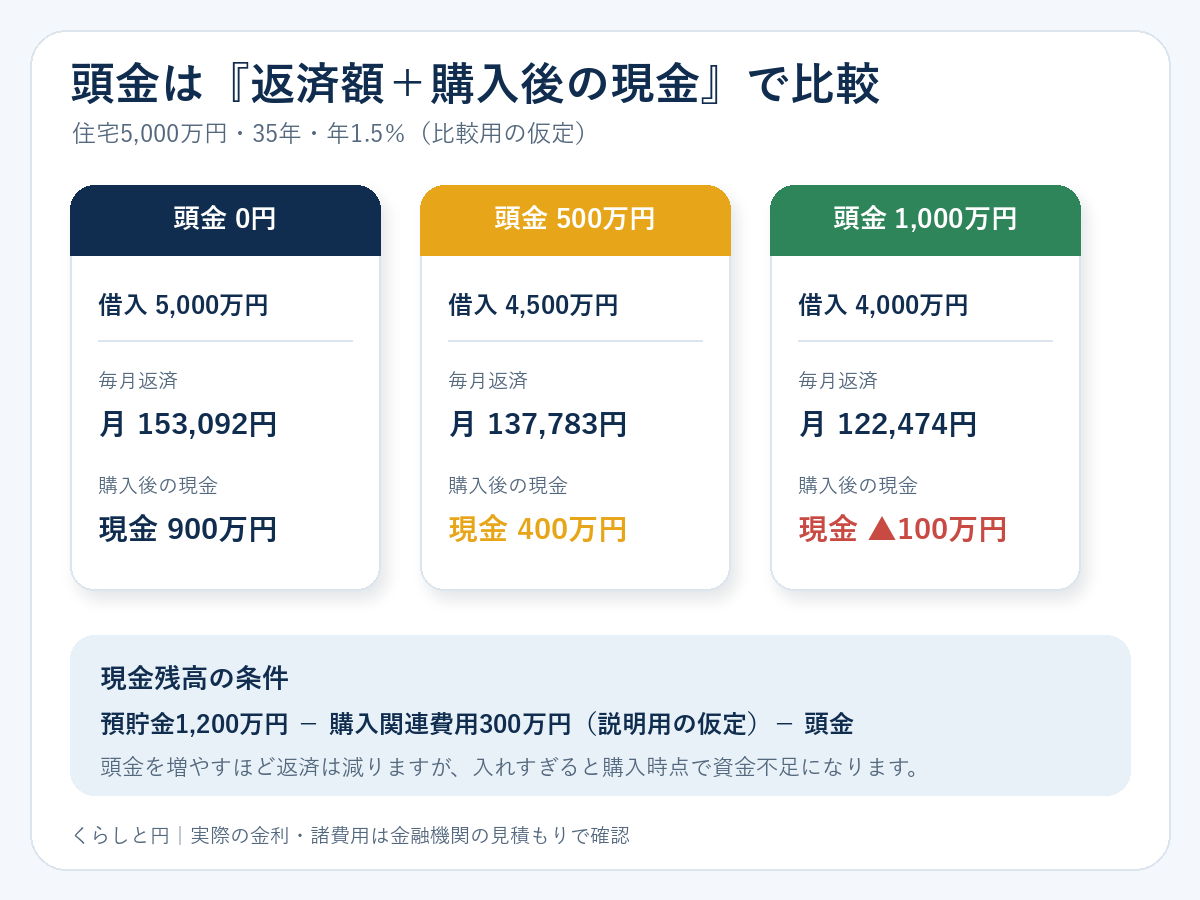The width and height of the screenshot is (1200, 900).
Task: Select the formula 預貯金1,200万円 − 購入関連費用300万円 line
Action: click(476, 724)
